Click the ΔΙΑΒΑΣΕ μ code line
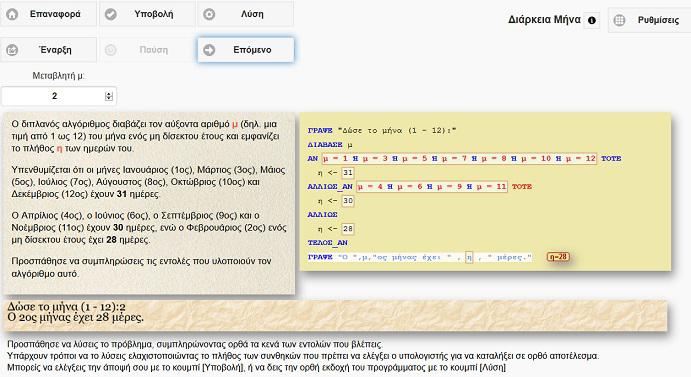 click(330, 145)
